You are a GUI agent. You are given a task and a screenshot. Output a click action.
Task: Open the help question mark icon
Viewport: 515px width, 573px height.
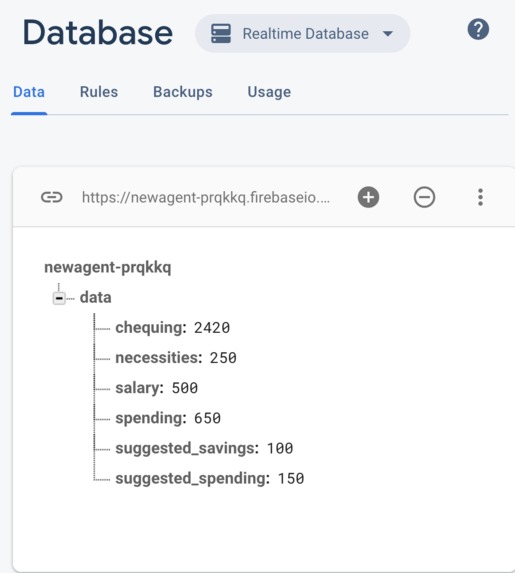pos(478,29)
